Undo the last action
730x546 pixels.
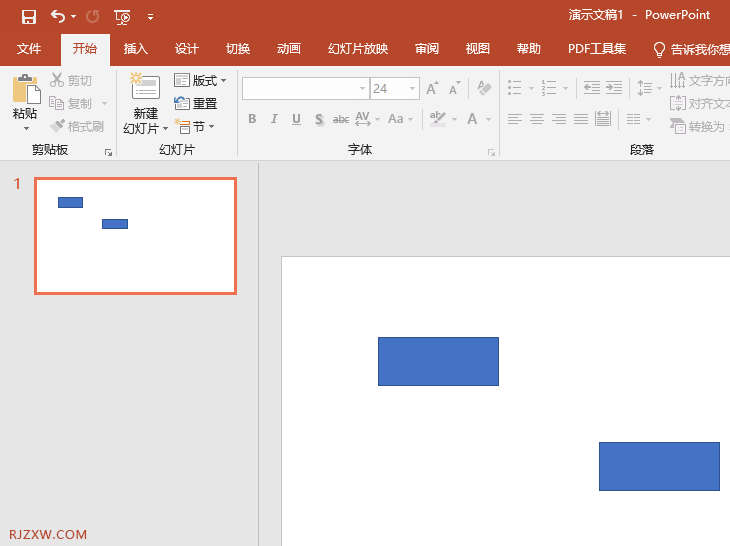click(58, 17)
